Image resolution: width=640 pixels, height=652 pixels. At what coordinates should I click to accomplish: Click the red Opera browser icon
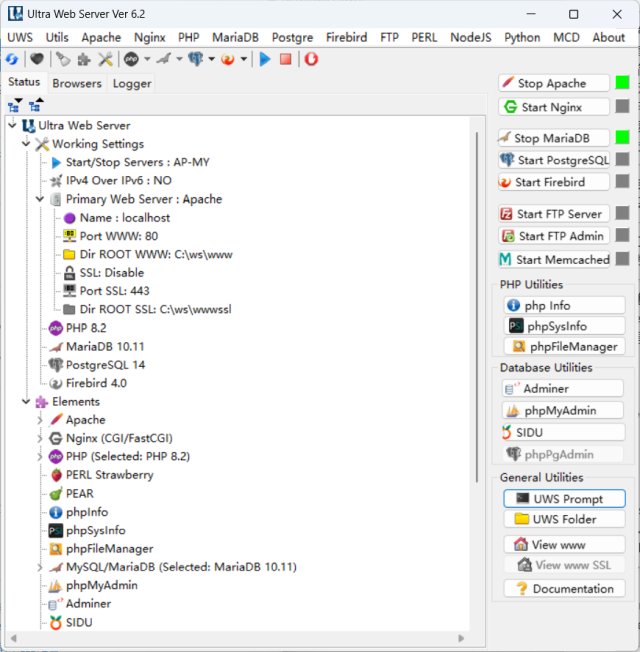click(312, 60)
